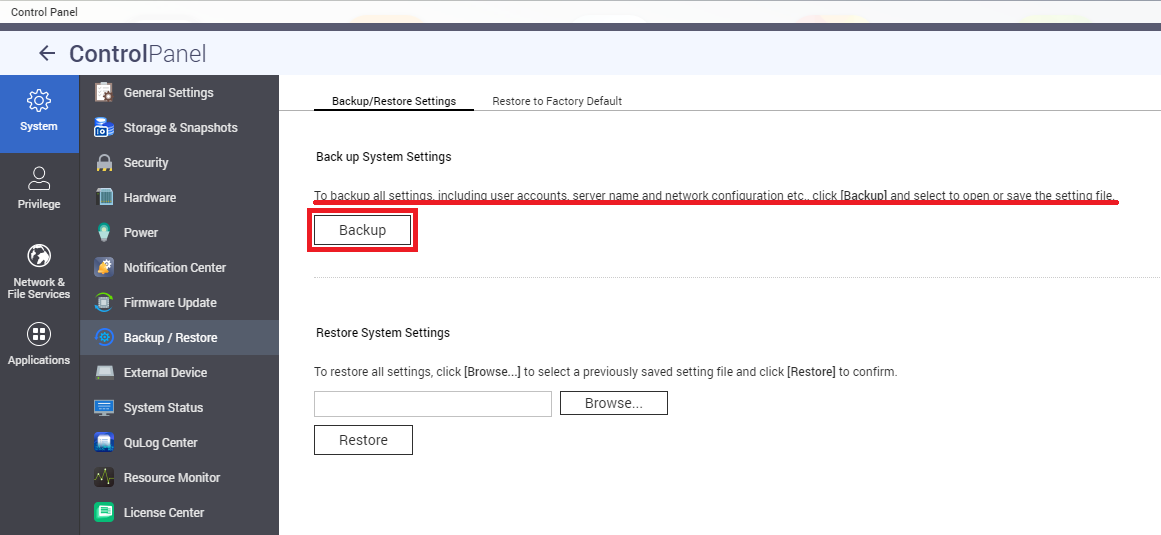The height and width of the screenshot is (535, 1161).
Task: Click the back arrow beside ControlPanel title
Action: coord(46,54)
